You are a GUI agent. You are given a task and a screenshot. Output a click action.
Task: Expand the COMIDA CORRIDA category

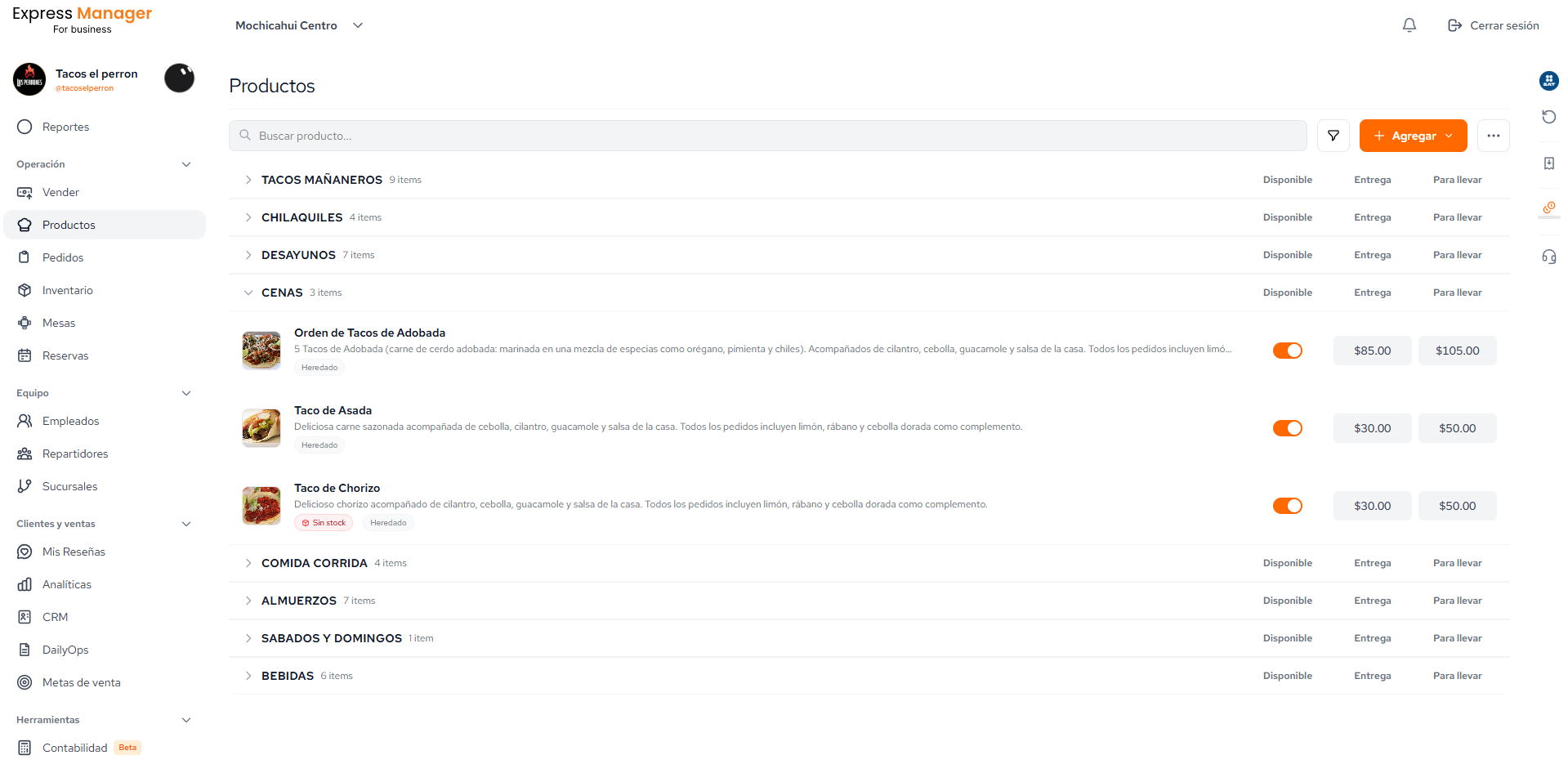pos(248,563)
